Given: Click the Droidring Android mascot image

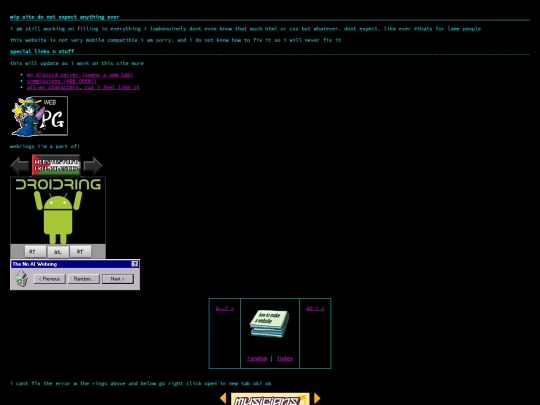Looking at the screenshot, I should pos(58,217).
